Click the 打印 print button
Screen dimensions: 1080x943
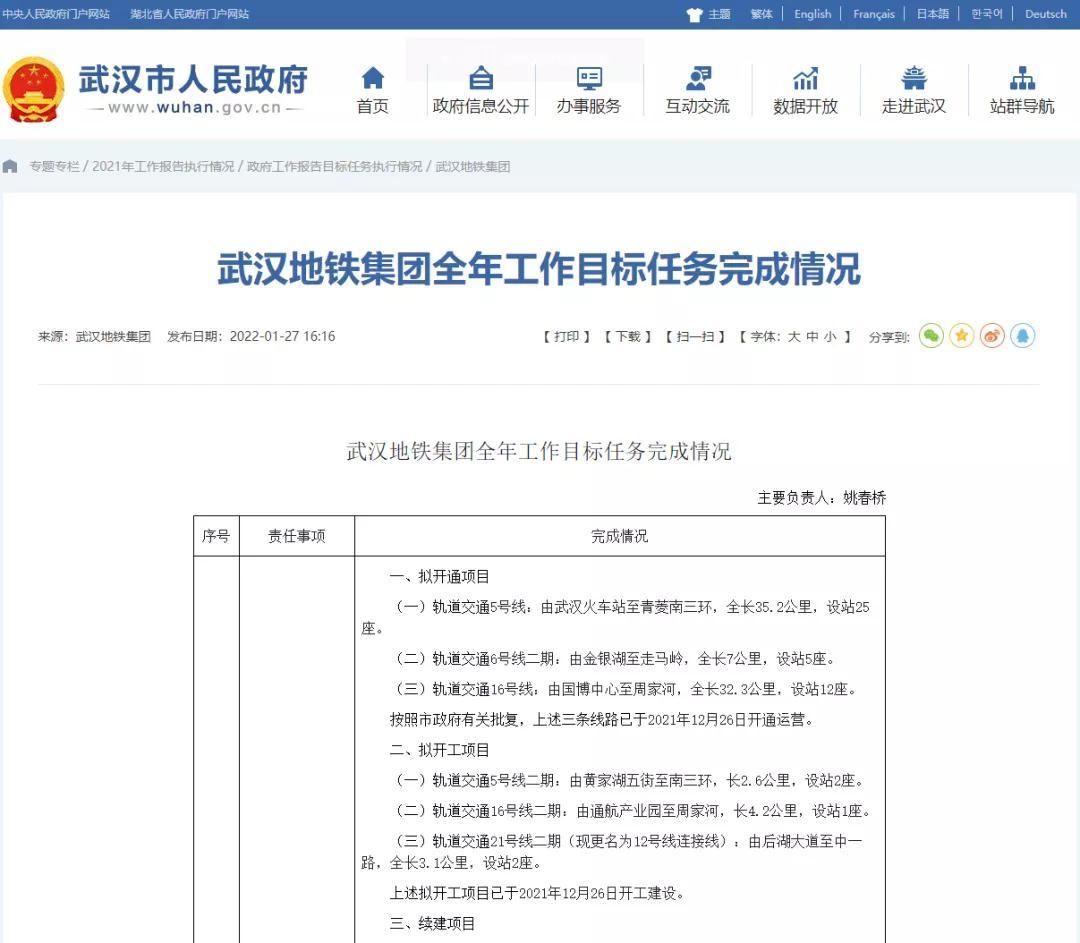pos(567,336)
